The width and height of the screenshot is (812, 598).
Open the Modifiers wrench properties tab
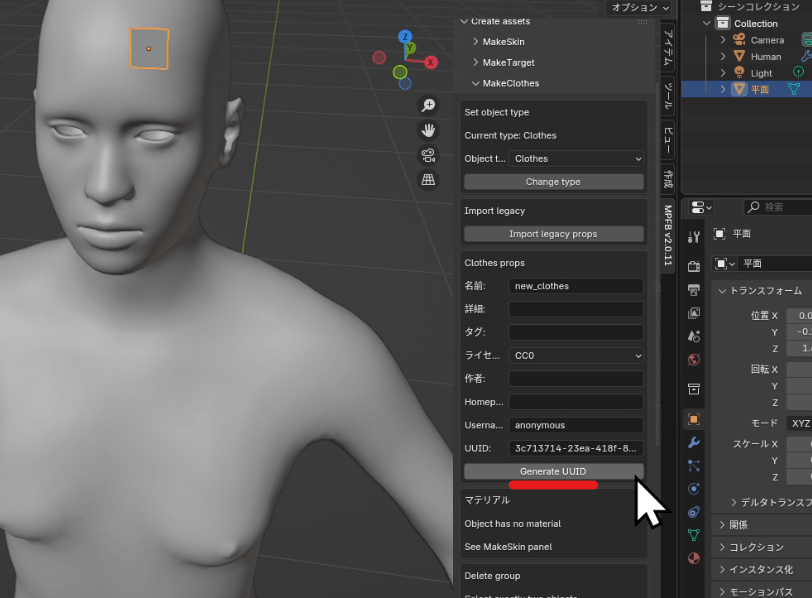coord(694,442)
